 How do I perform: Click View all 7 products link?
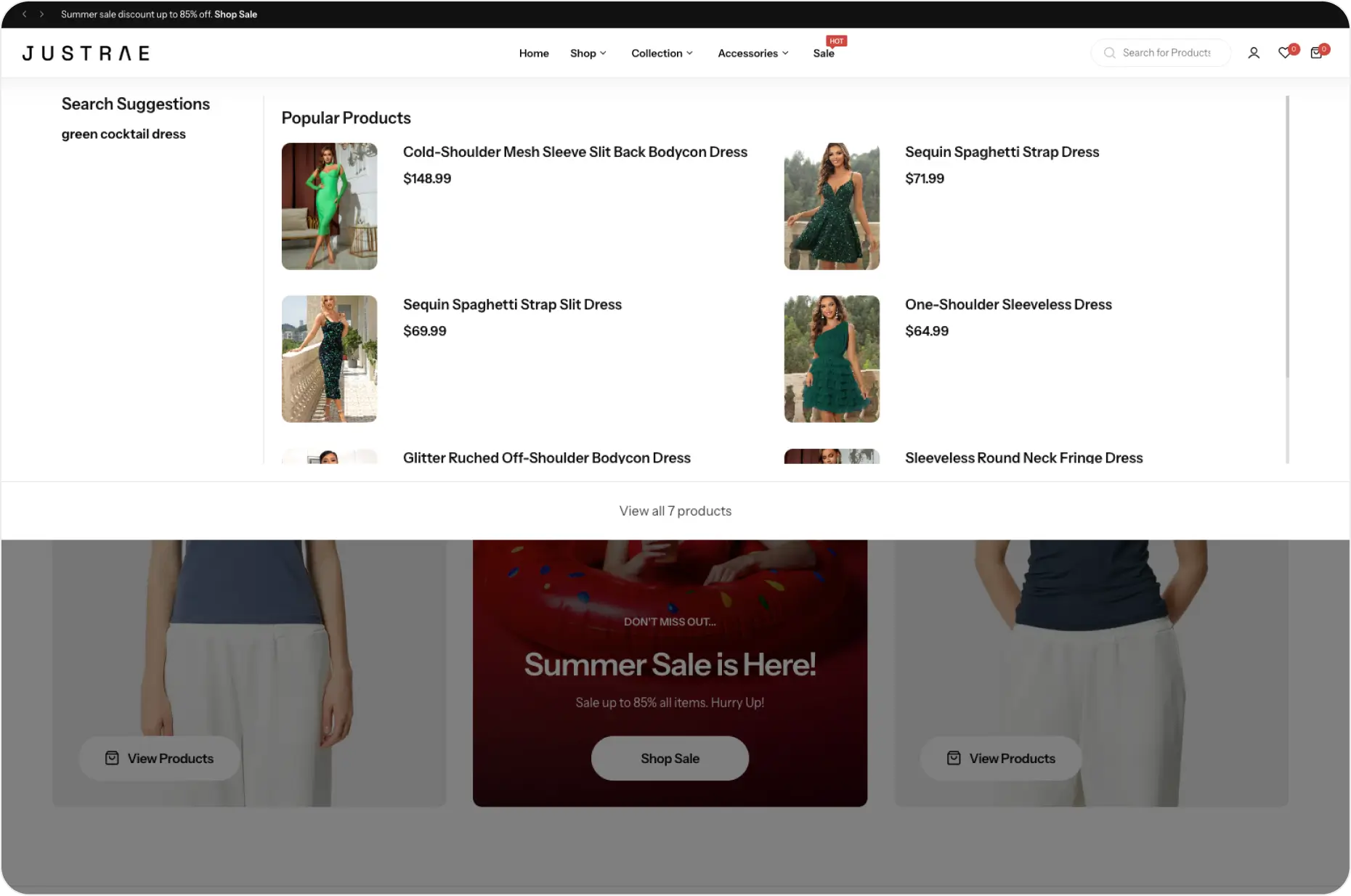click(x=675, y=510)
